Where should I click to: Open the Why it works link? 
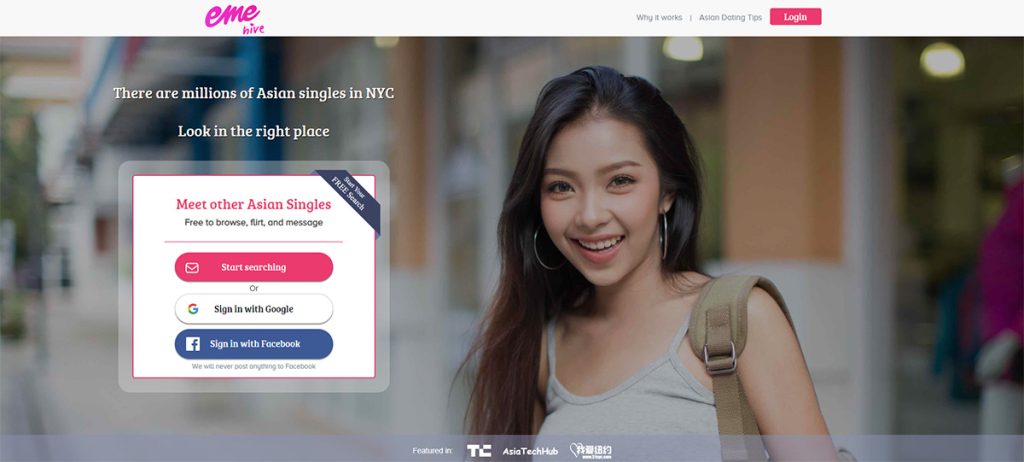659,18
